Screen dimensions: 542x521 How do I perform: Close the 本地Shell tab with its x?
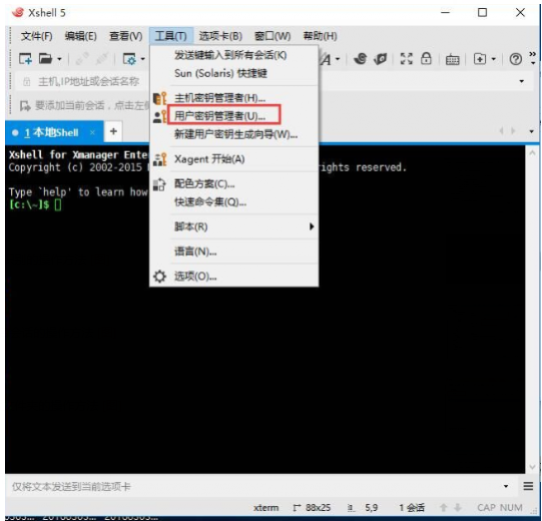[x=92, y=132]
